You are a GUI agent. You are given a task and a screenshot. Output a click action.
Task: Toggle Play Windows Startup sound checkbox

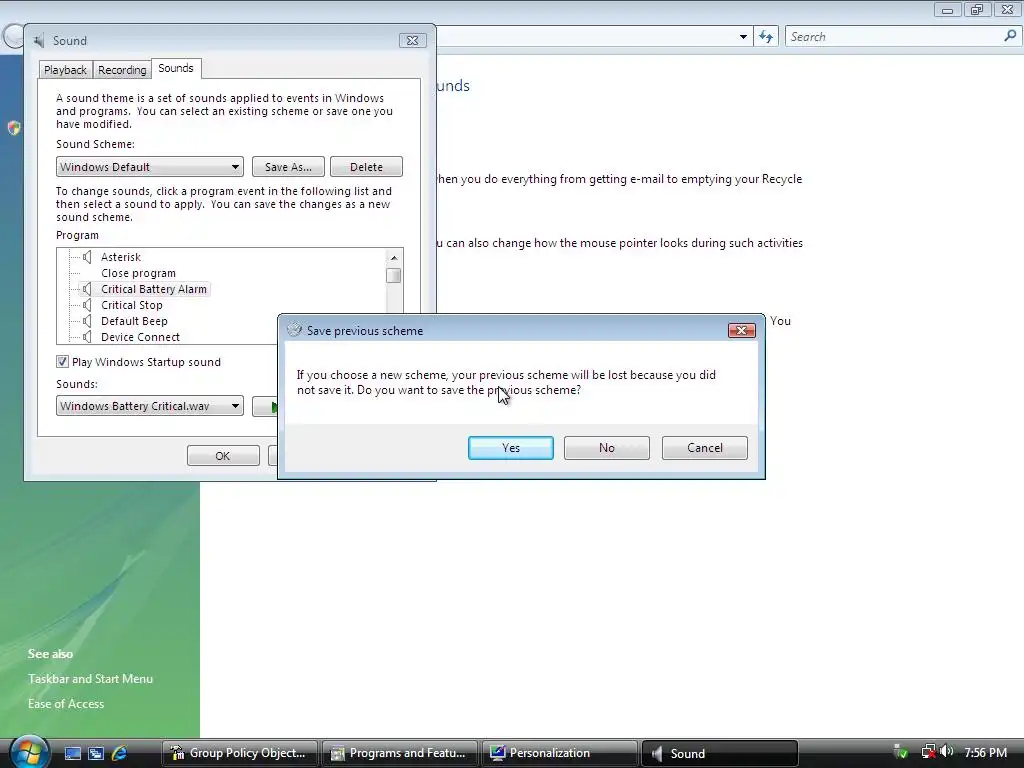point(62,362)
